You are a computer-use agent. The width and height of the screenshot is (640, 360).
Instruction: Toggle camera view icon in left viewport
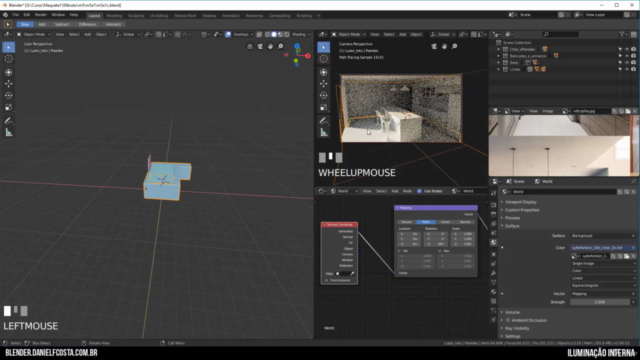coord(260,47)
